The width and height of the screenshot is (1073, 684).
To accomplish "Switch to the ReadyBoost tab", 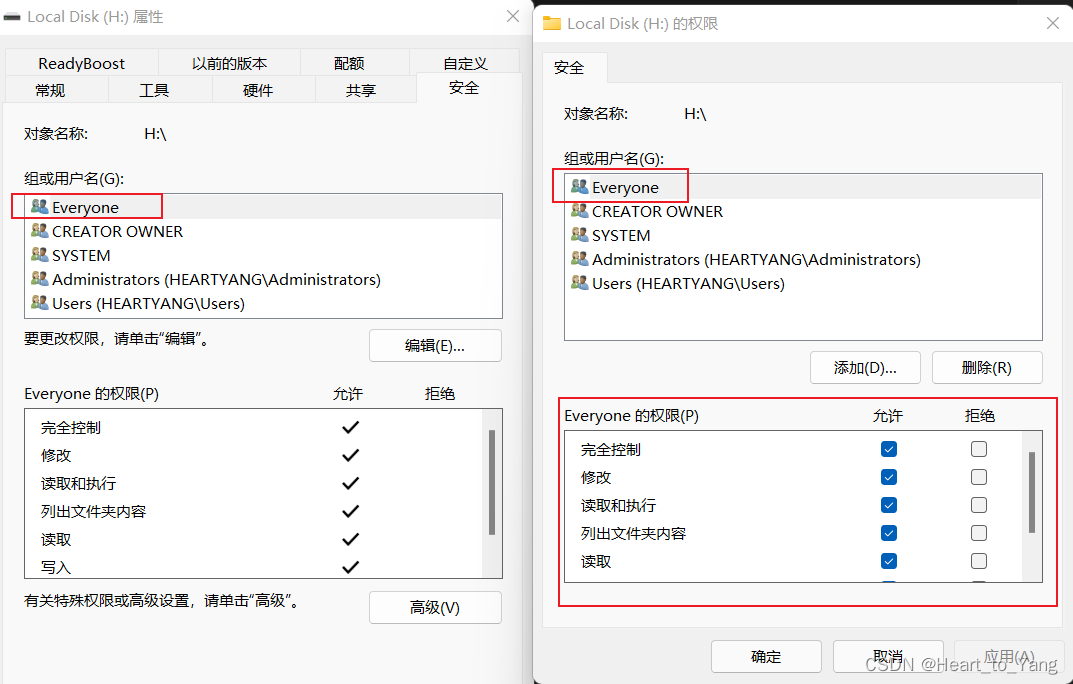I will (81, 62).
